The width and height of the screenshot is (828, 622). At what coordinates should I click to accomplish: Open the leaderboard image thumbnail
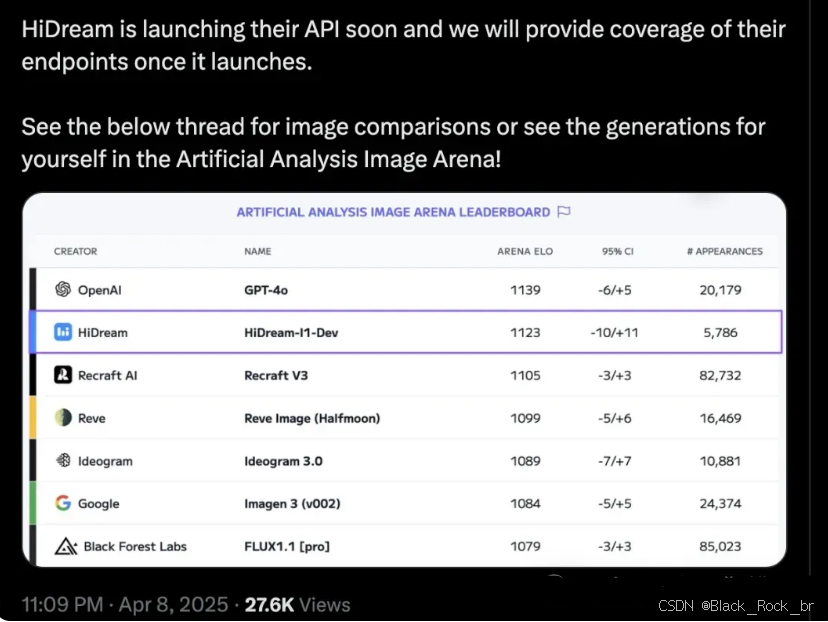(x=404, y=380)
